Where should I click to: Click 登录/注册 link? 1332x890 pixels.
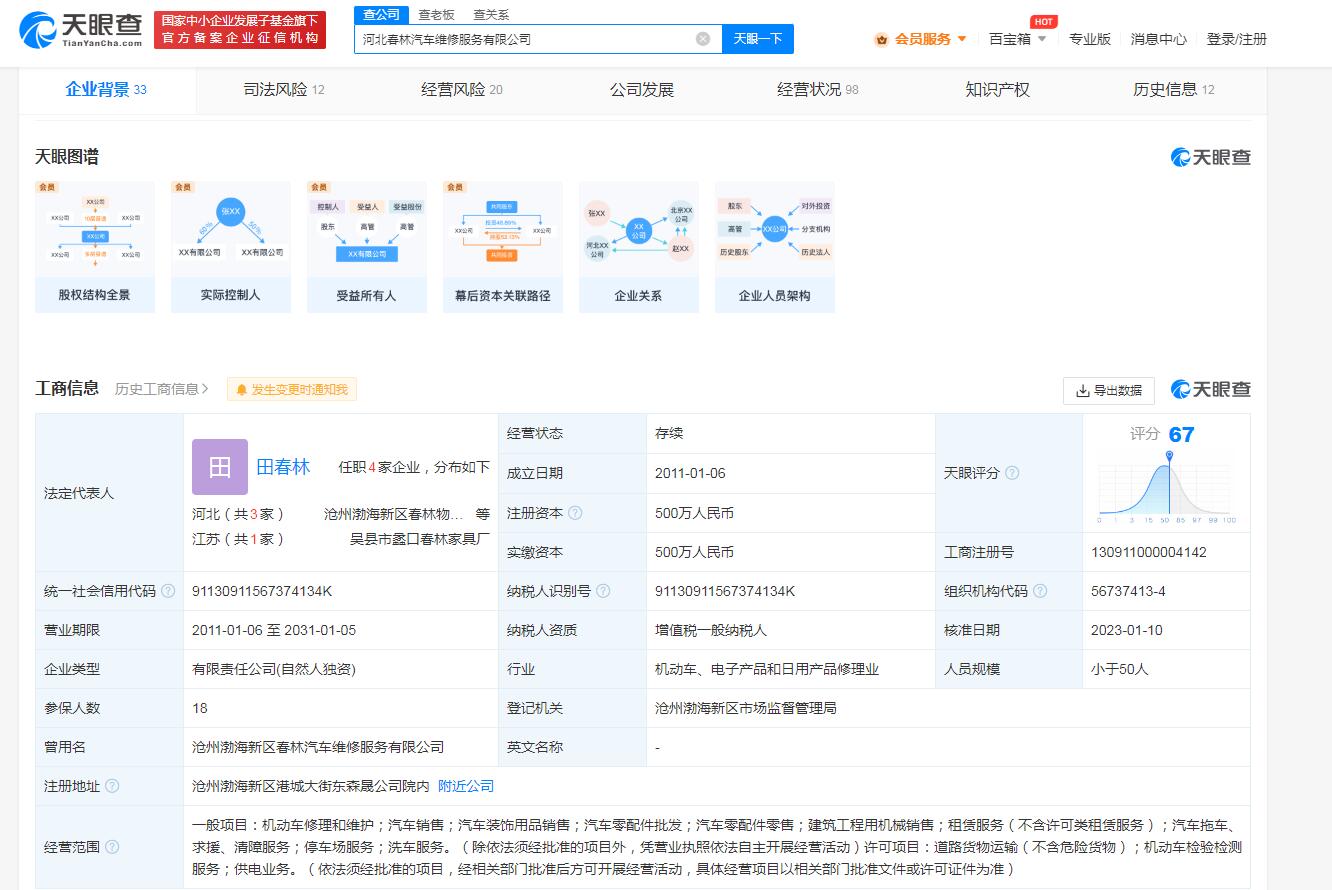point(1237,39)
